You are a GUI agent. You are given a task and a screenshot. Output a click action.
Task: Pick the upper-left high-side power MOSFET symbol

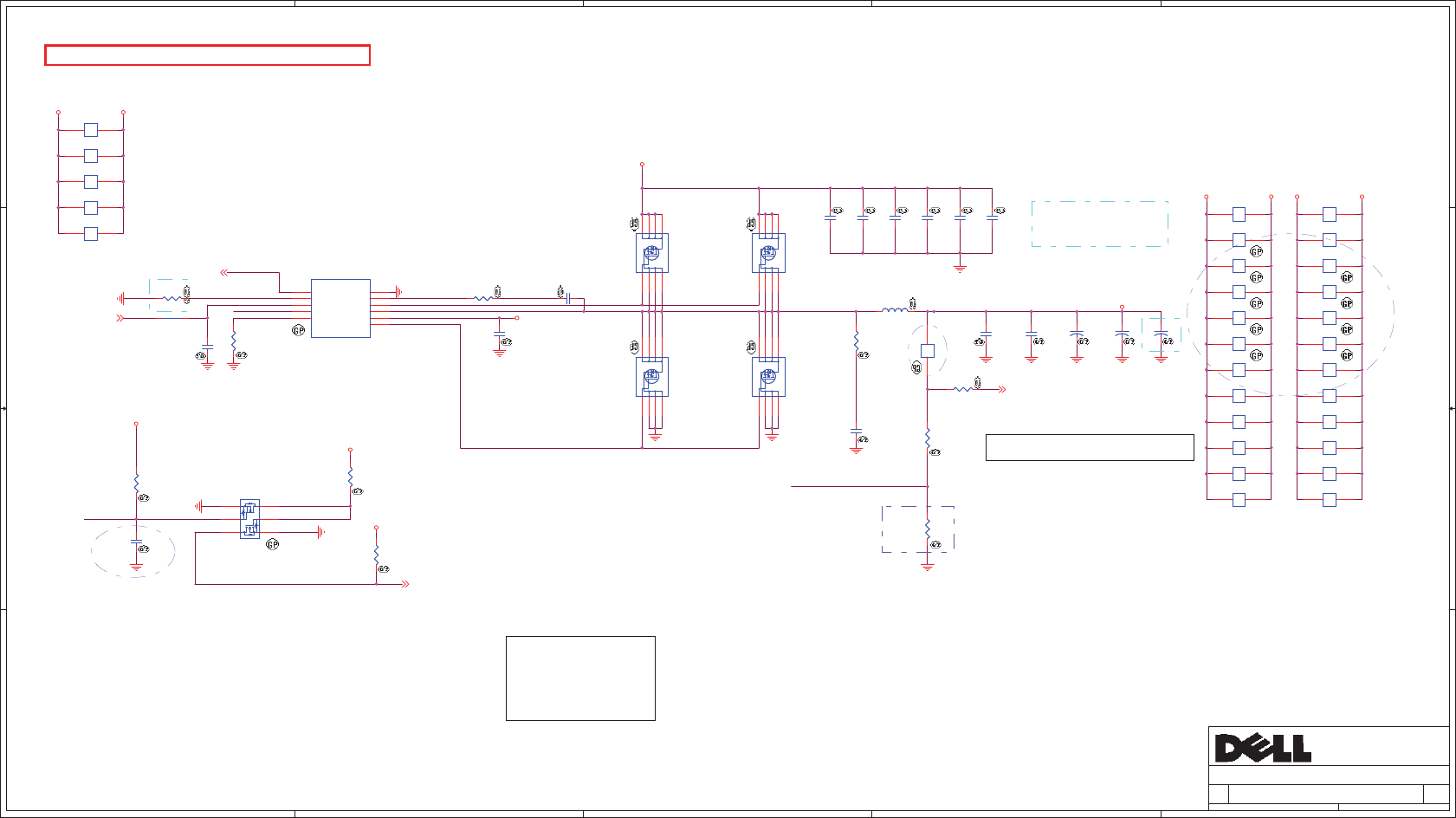tap(652, 253)
